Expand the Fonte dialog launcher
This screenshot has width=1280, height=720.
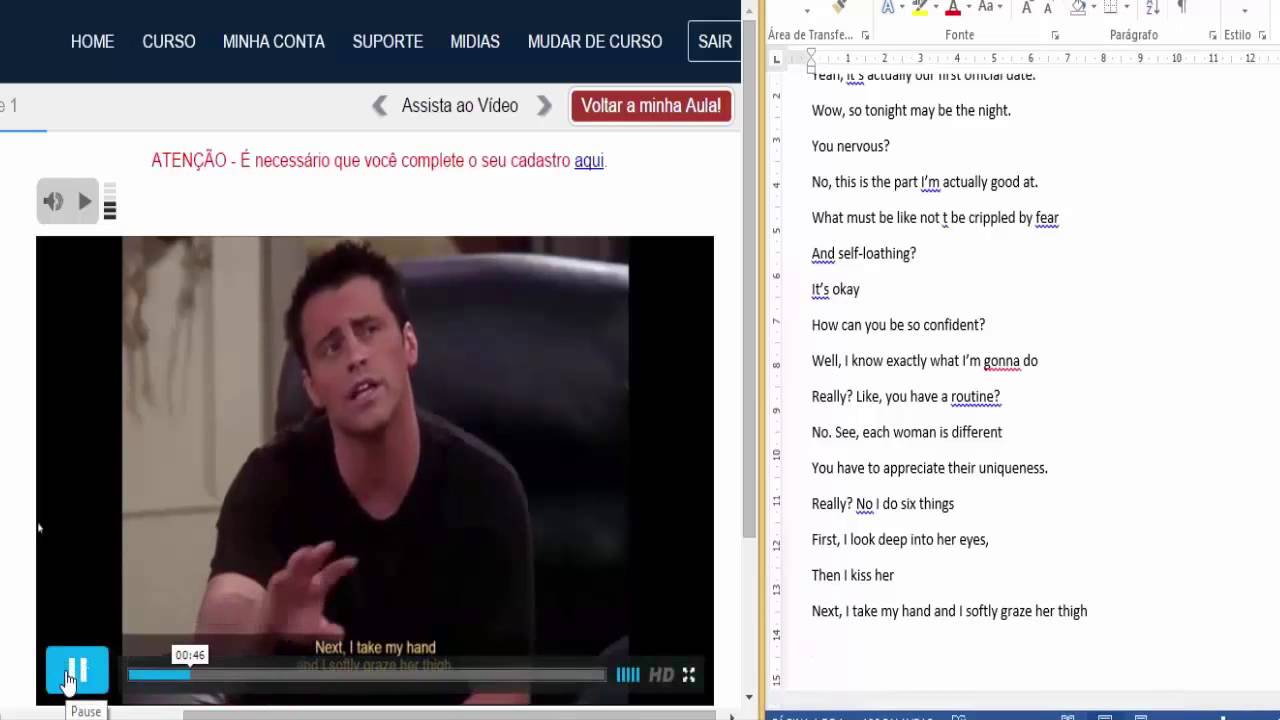[1055, 36]
